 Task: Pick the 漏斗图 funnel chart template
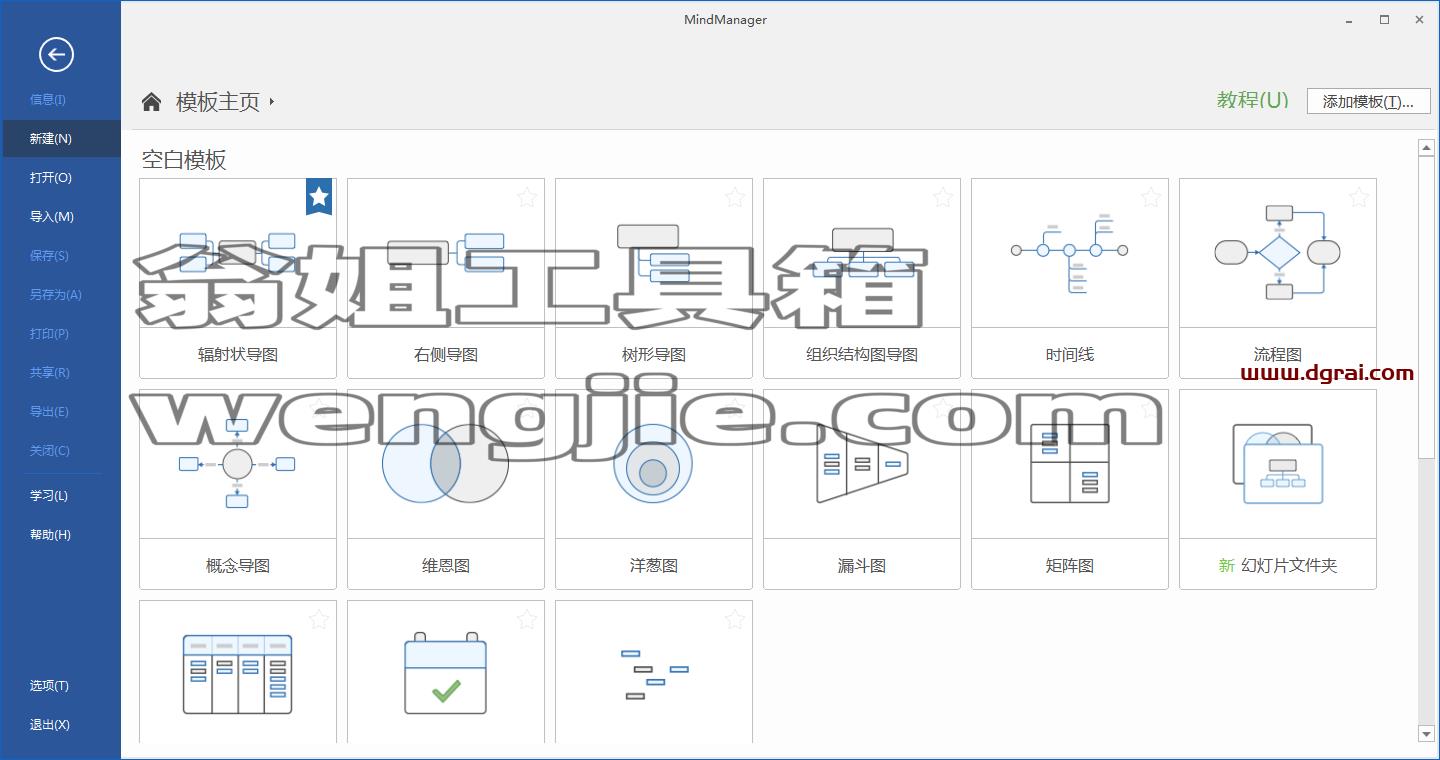[862, 489]
